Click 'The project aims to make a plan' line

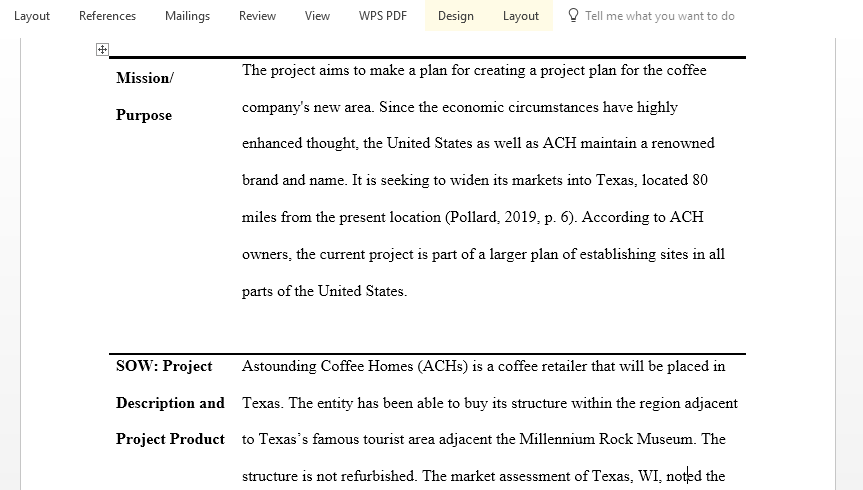coord(474,70)
